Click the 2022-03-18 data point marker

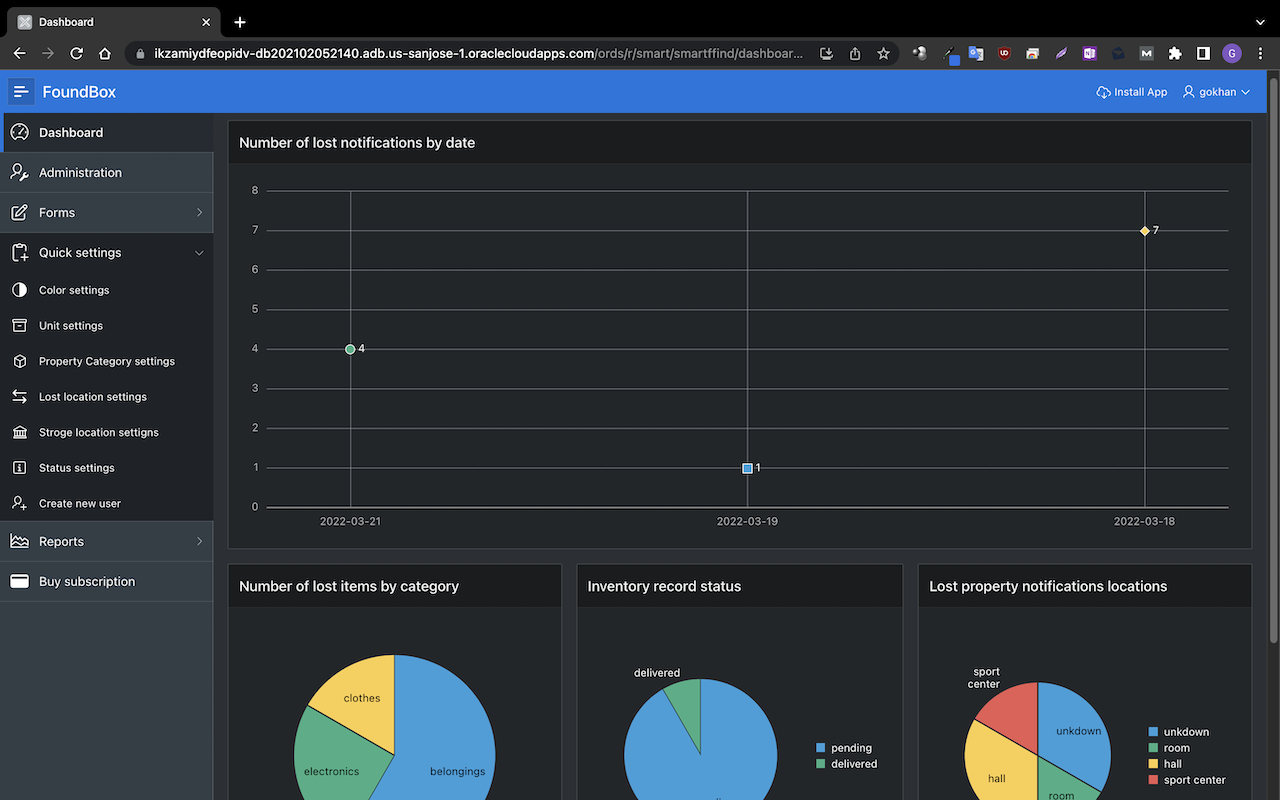pyautogui.click(x=1145, y=231)
